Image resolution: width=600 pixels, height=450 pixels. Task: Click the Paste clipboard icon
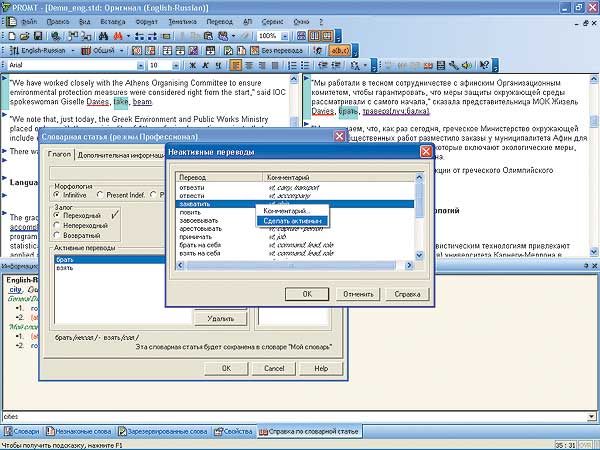pos(208,36)
